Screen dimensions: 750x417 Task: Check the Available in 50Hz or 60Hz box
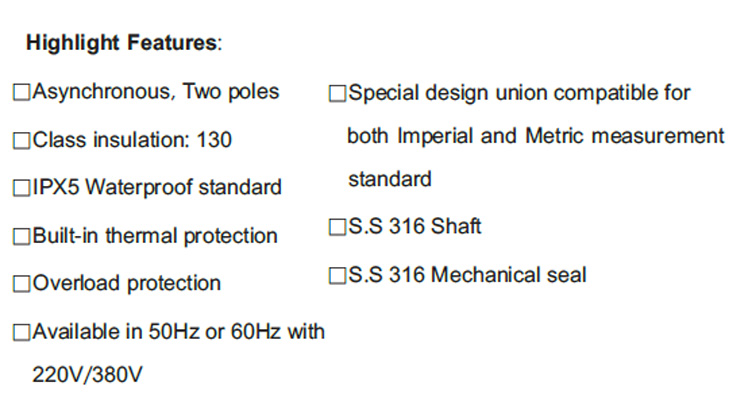tap(22, 332)
